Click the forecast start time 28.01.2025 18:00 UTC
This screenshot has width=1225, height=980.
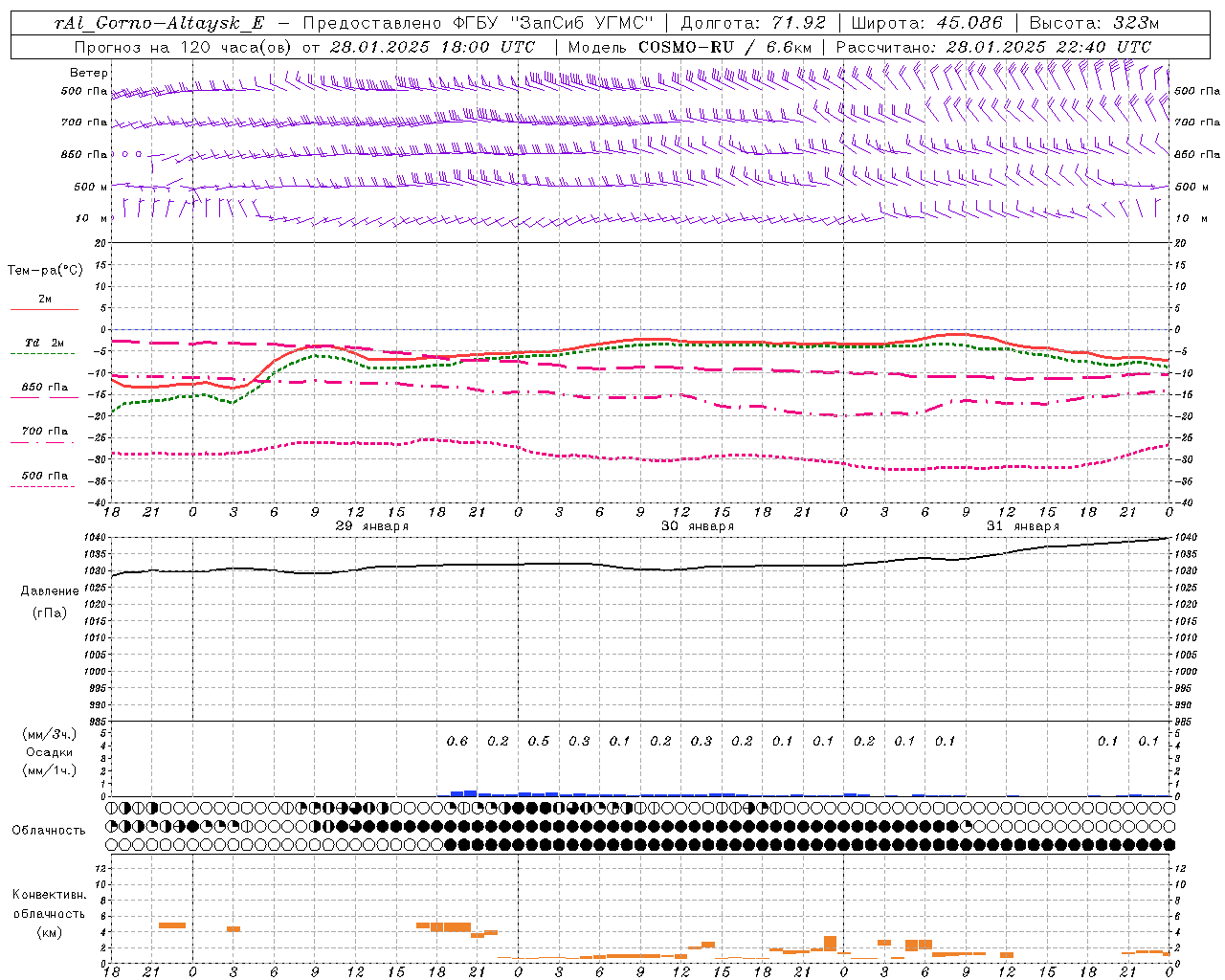(433, 47)
